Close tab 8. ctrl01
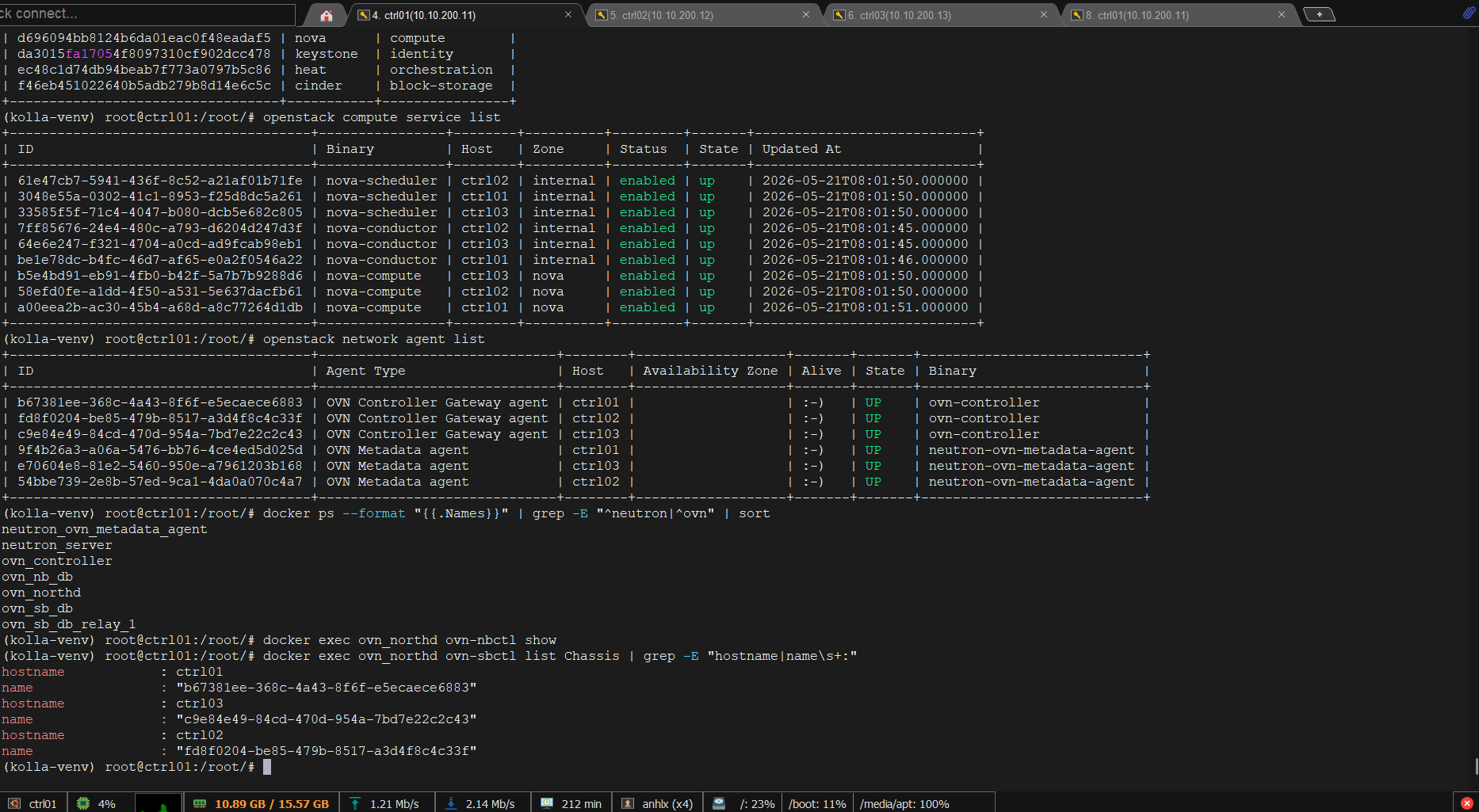Screen dimensions: 1479x812 1282,15
